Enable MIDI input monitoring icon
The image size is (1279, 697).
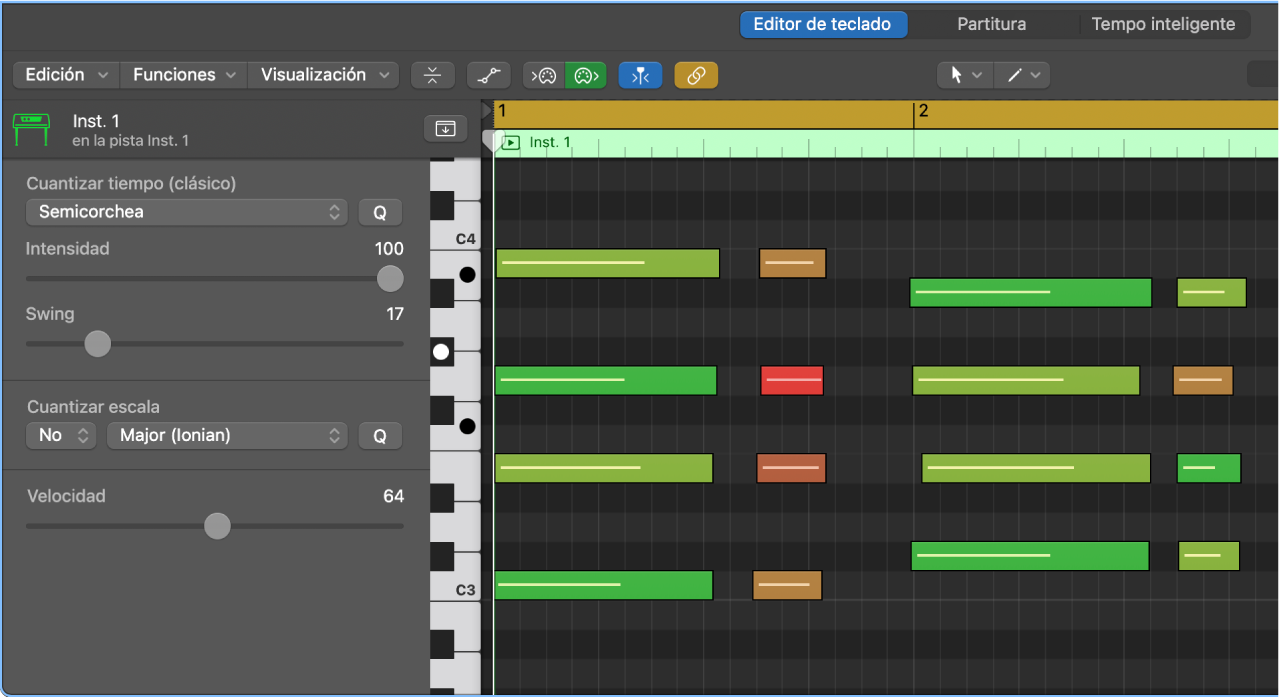pyautogui.click(x=543, y=75)
